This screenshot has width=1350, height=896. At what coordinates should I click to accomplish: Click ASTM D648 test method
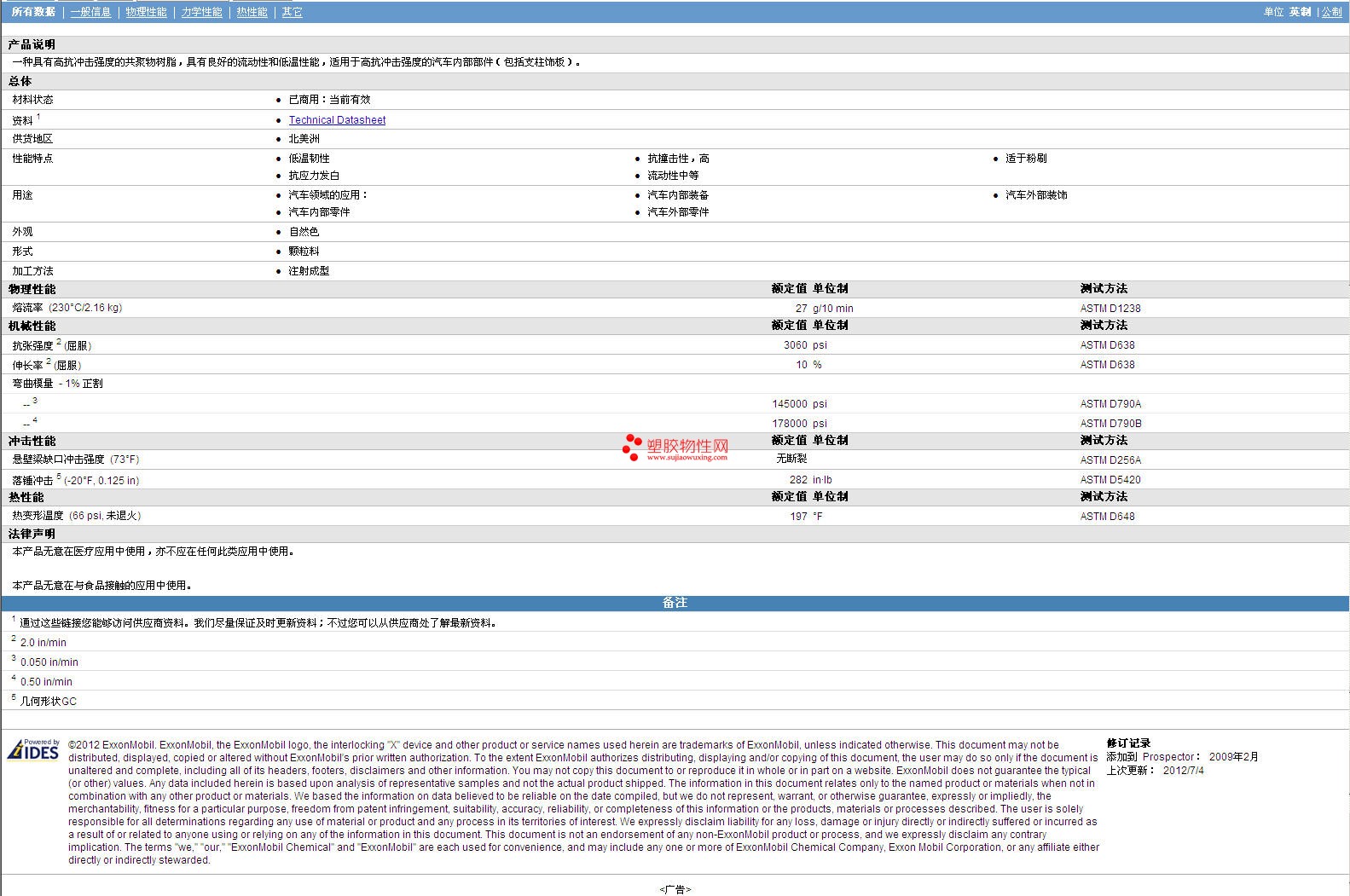(1107, 517)
